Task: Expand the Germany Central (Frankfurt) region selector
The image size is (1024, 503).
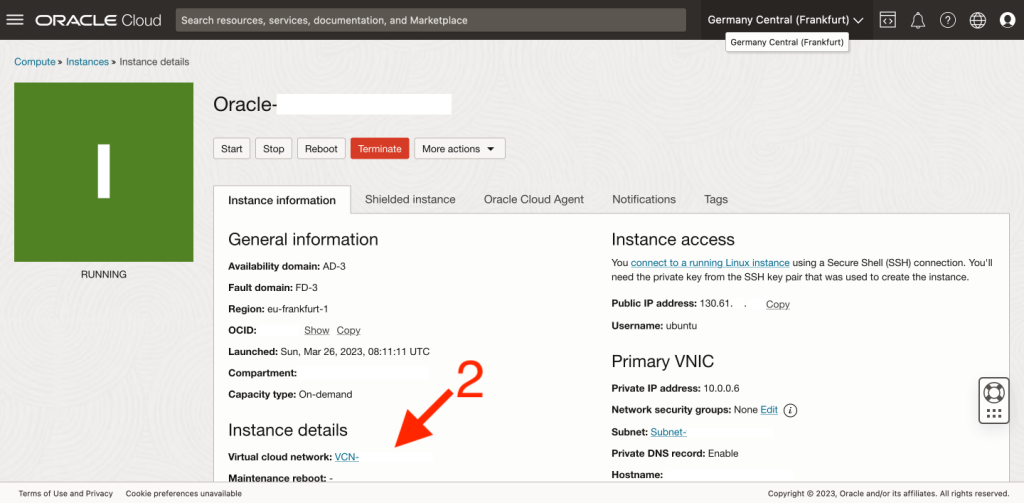Action: click(785, 20)
